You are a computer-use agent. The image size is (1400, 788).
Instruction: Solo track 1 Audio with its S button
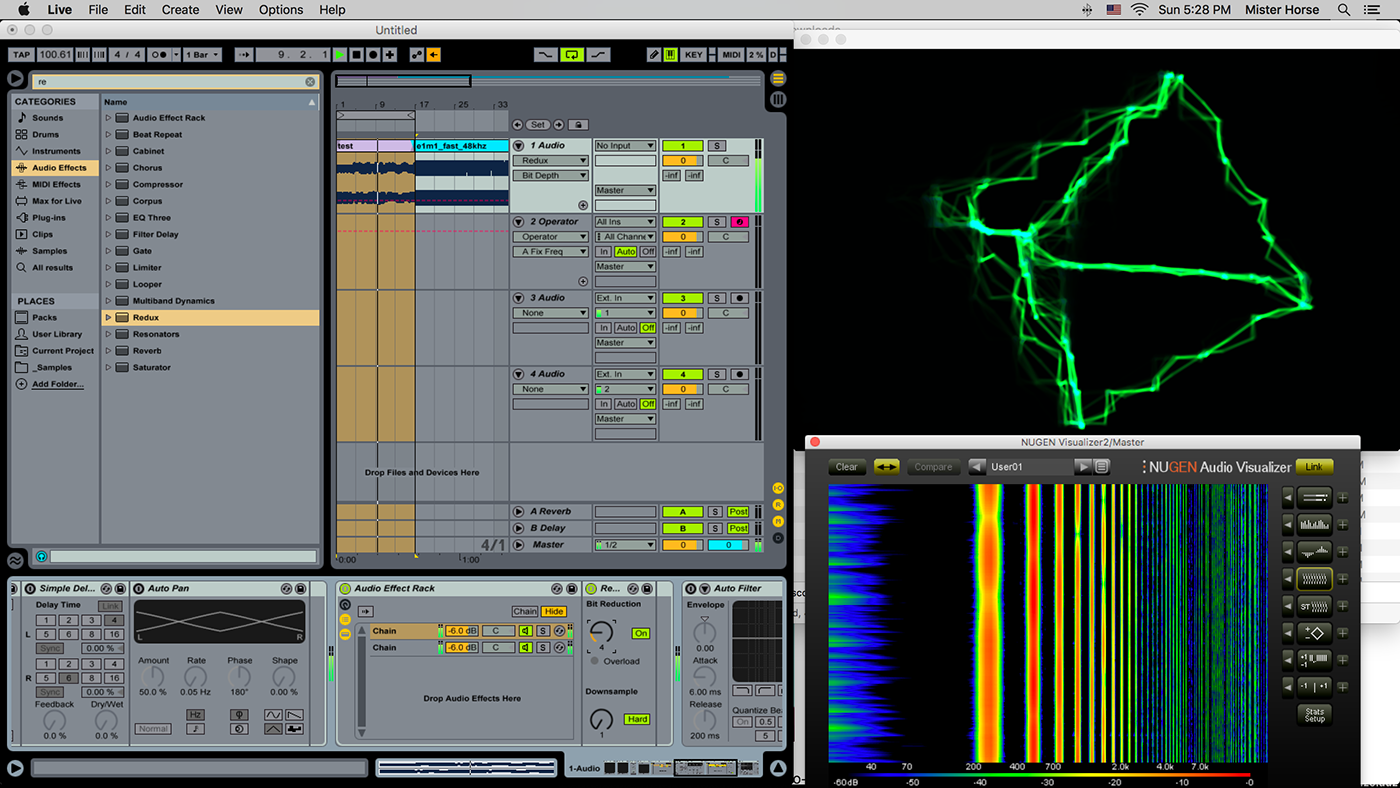point(717,146)
